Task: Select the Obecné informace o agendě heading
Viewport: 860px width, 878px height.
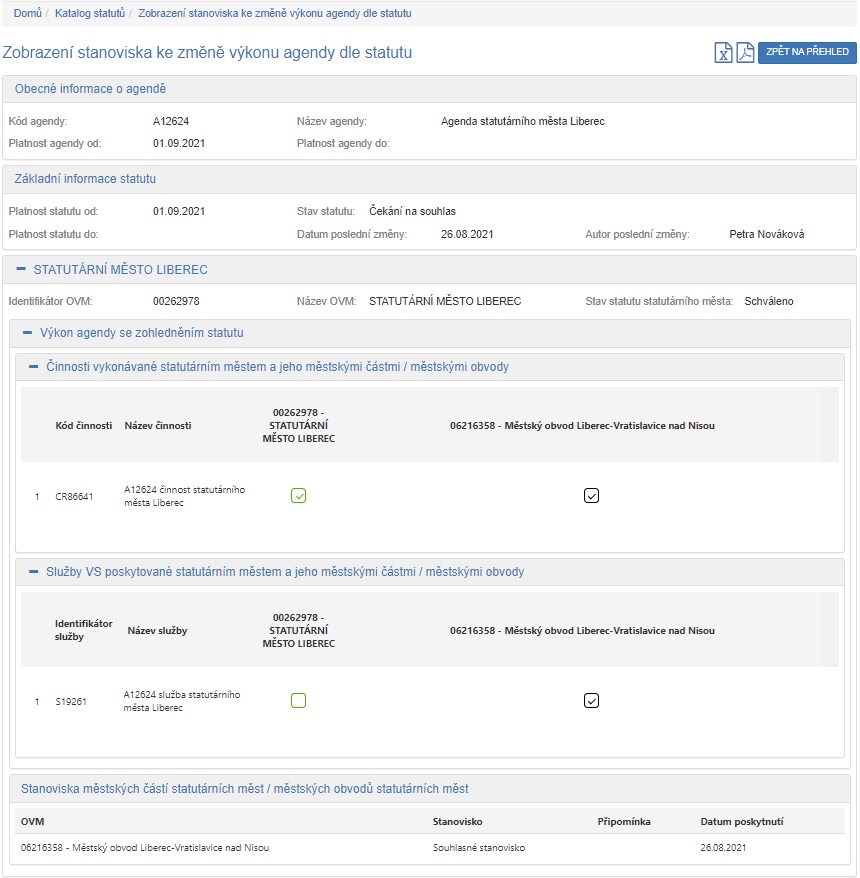Action: point(90,89)
